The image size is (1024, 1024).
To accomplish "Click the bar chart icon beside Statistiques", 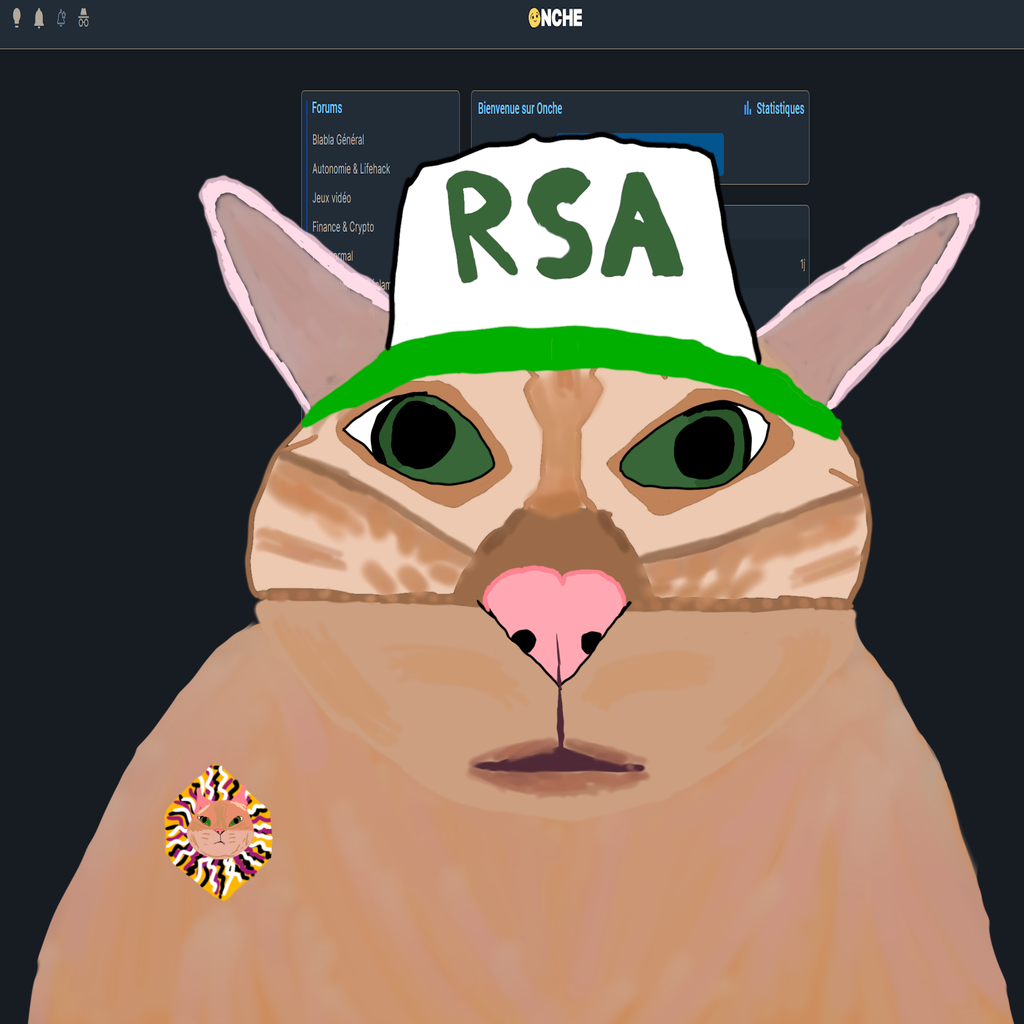I will point(747,108).
